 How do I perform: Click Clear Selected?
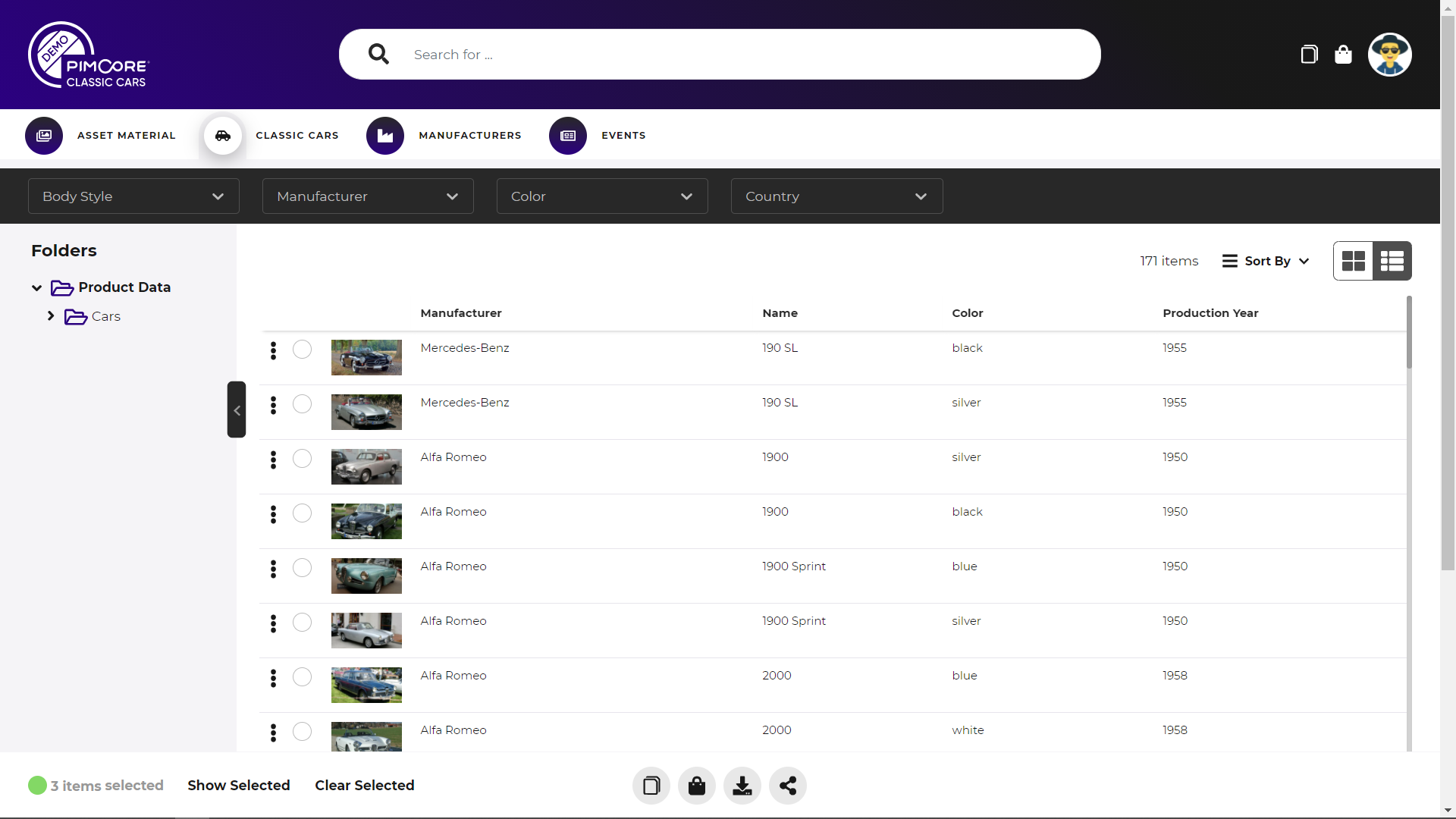coord(365,786)
